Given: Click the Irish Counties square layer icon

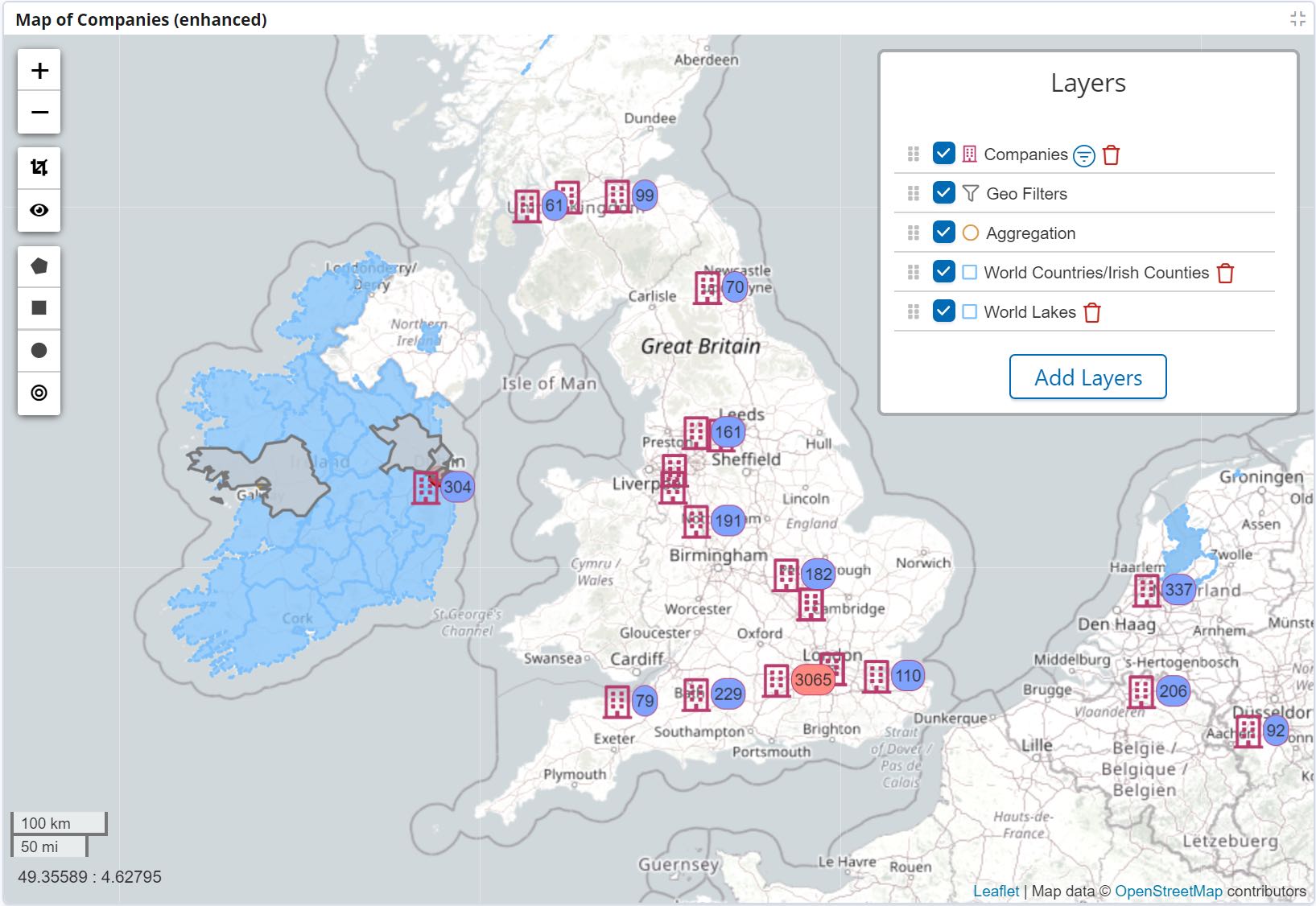Looking at the screenshot, I should [x=970, y=273].
